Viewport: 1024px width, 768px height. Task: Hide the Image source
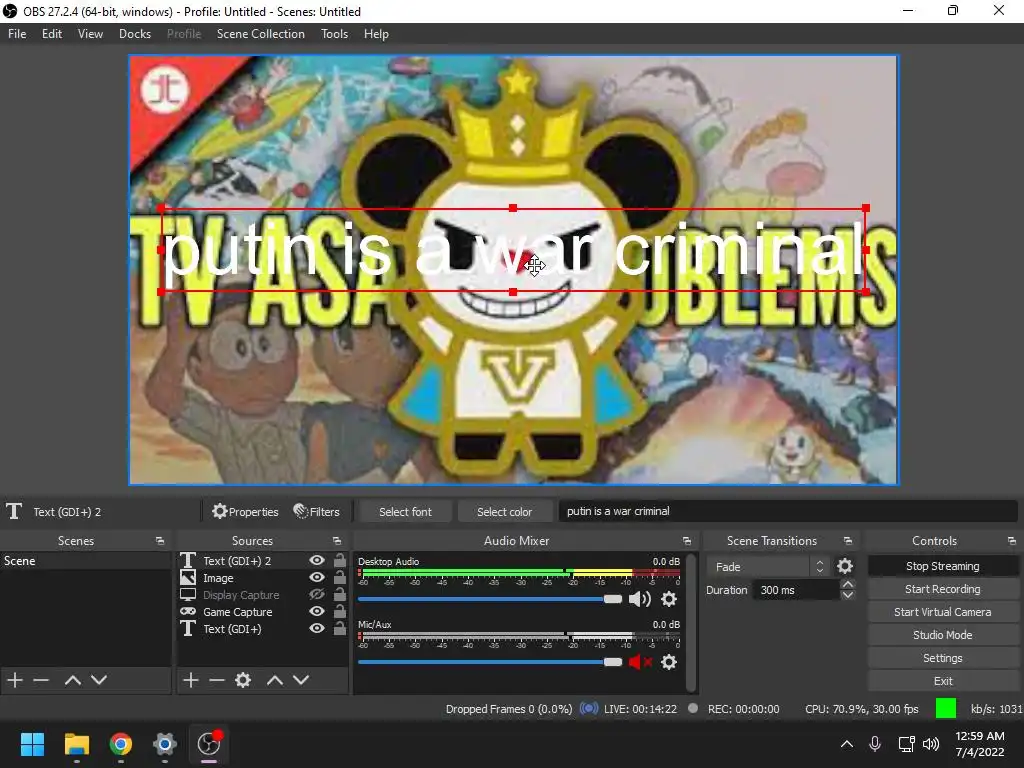[x=317, y=577]
